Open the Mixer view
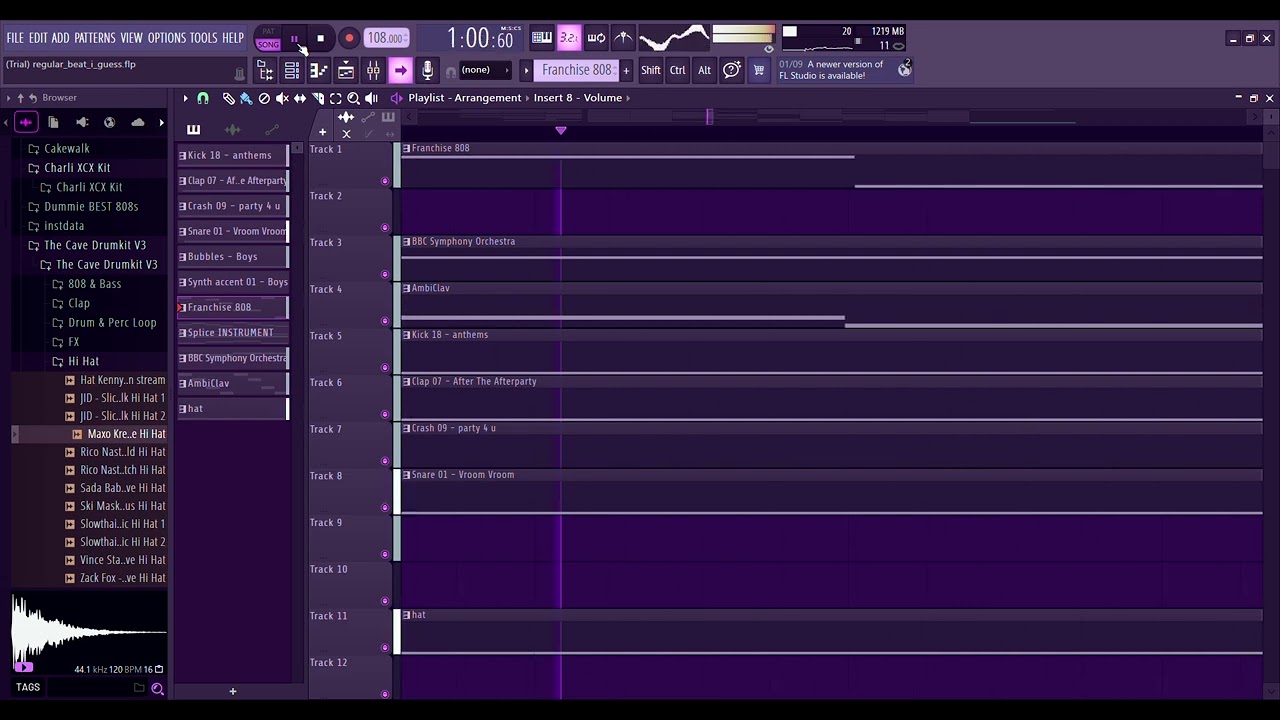 point(373,70)
